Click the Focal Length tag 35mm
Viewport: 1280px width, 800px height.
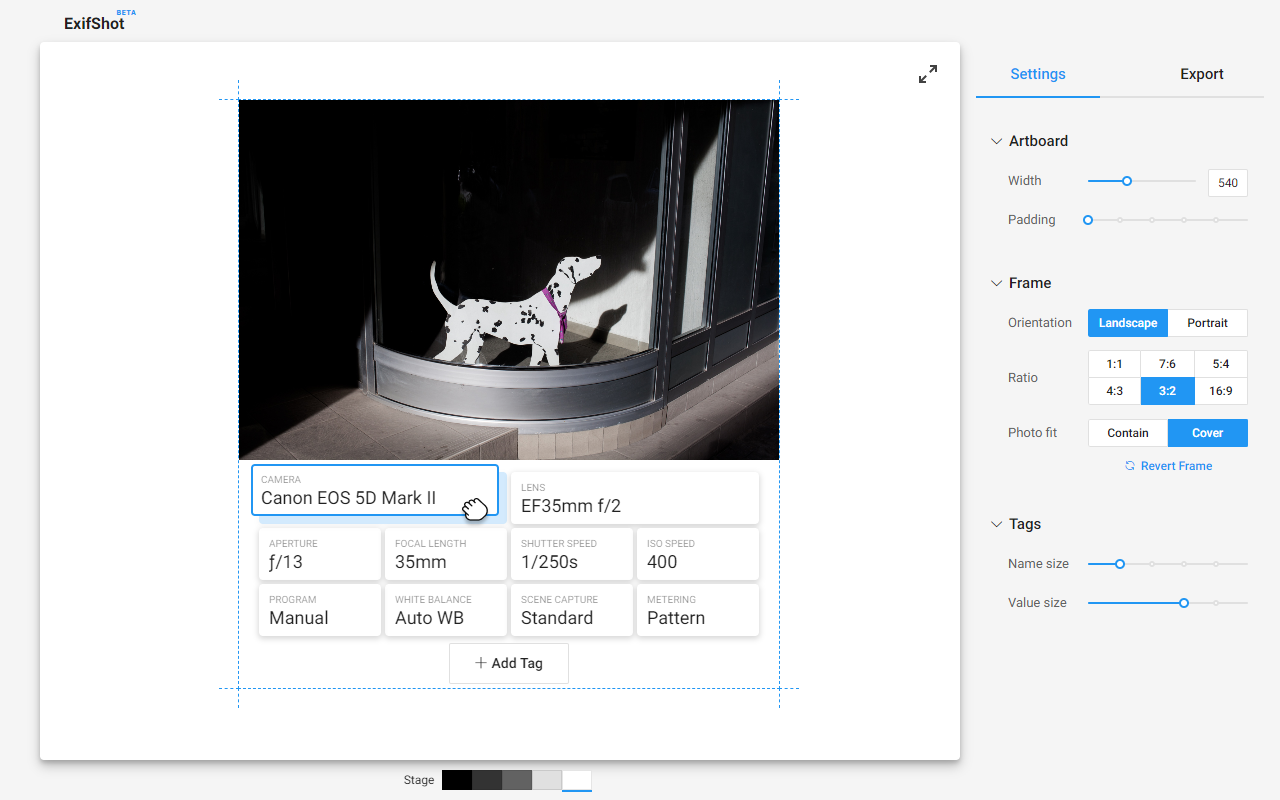(445, 554)
